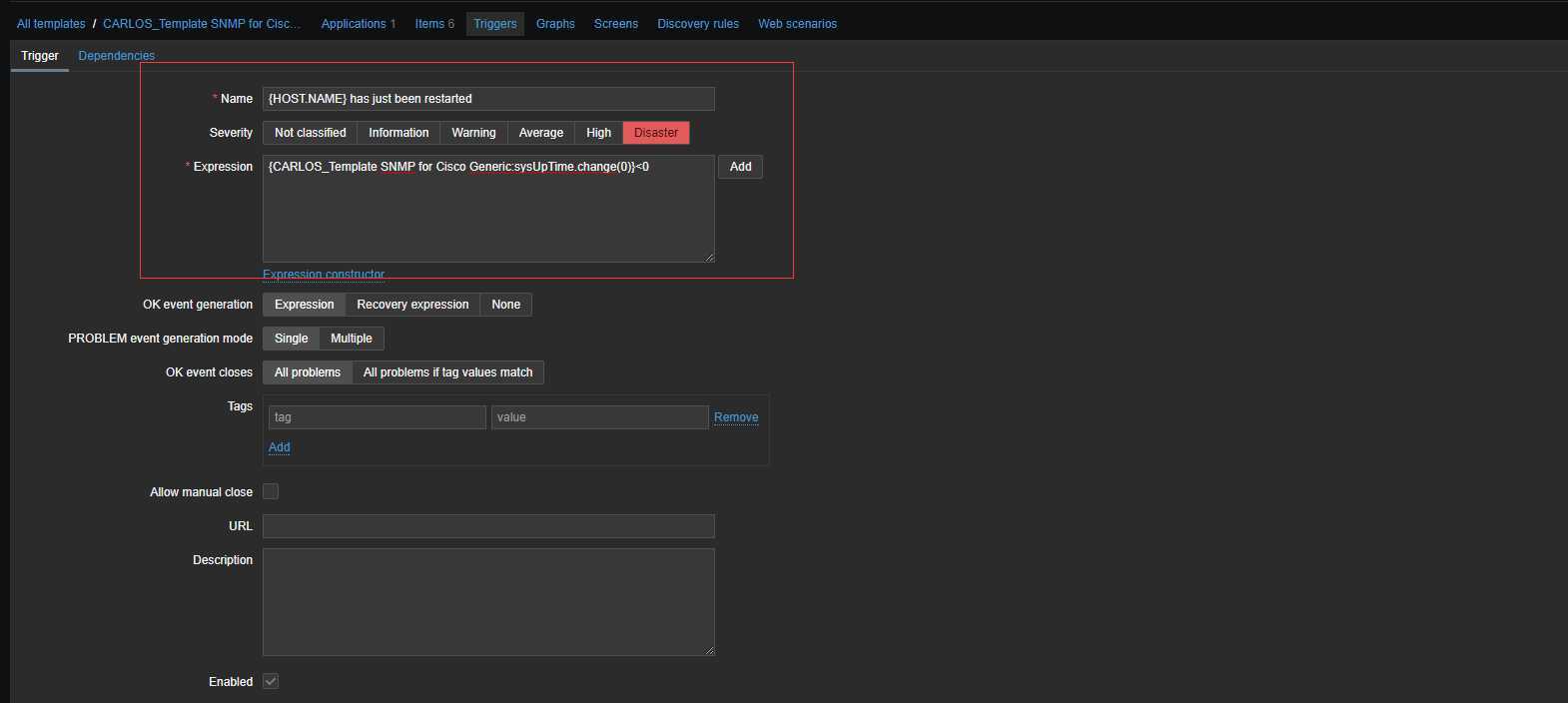
Task: Toggle the Enabled checkbox
Action: click(x=271, y=681)
